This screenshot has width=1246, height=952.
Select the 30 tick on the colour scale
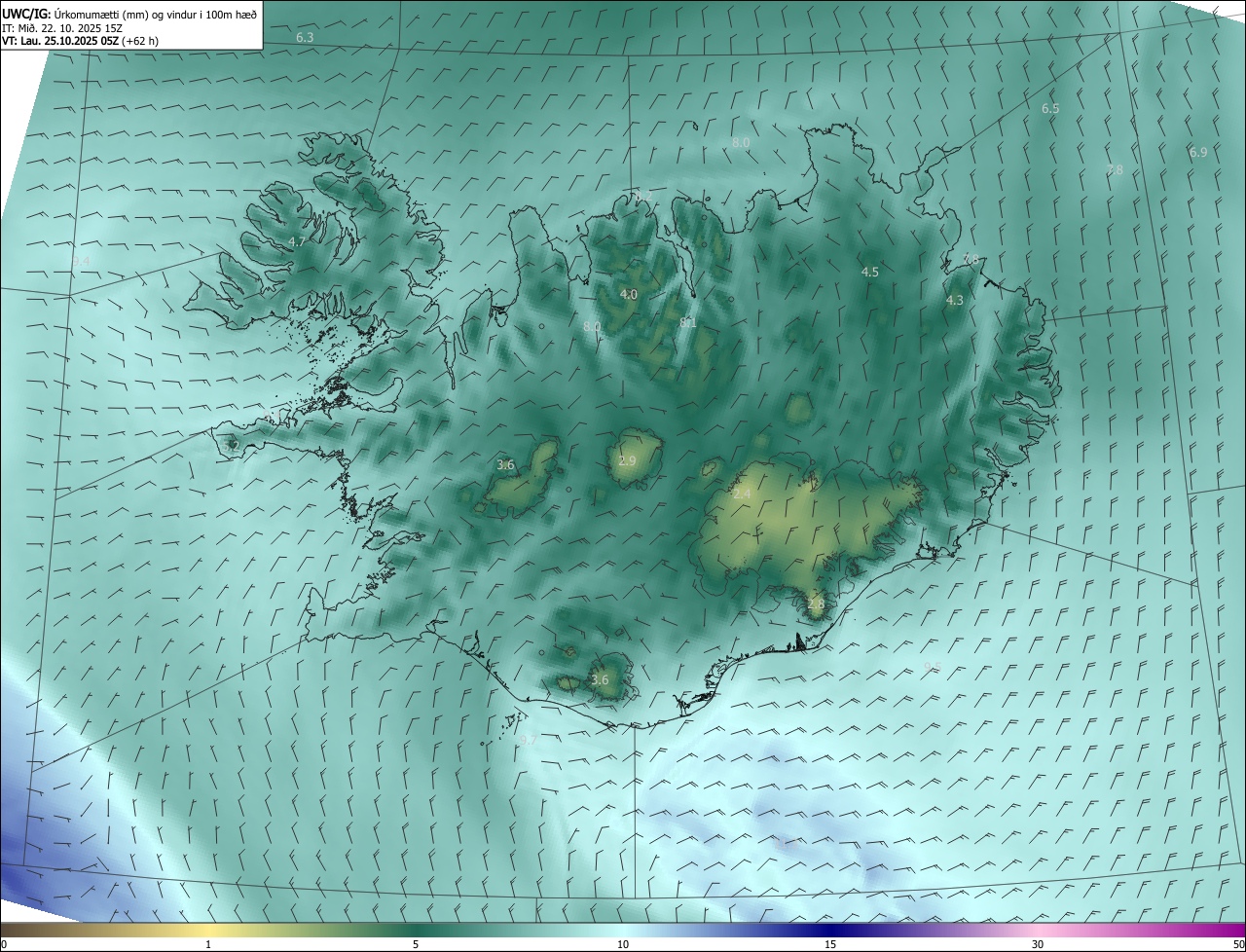[x=1038, y=944]
